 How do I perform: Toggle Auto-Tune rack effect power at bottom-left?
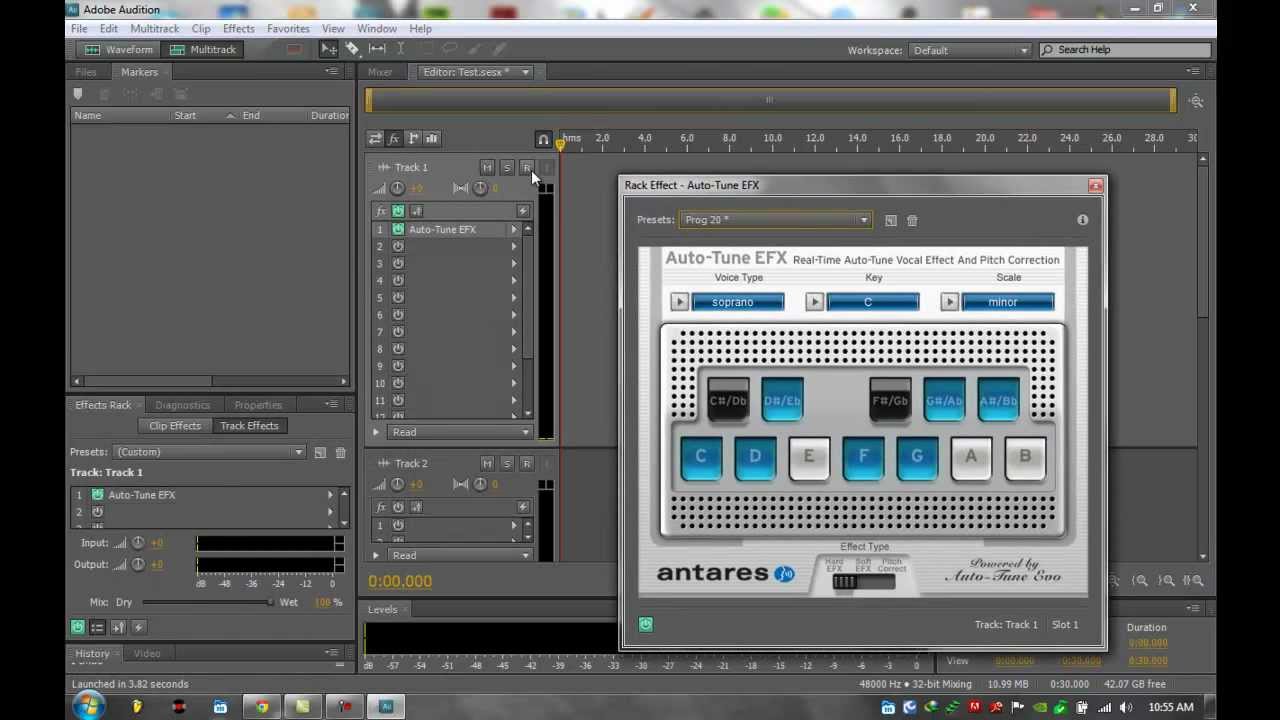[x=646, y=624]
